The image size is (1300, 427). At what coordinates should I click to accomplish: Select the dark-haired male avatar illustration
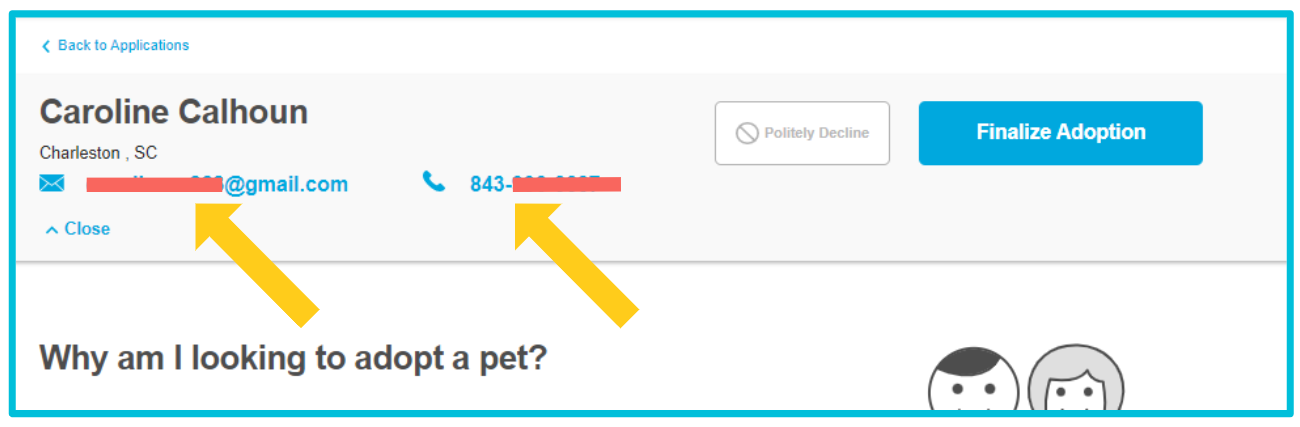point(972,383)
